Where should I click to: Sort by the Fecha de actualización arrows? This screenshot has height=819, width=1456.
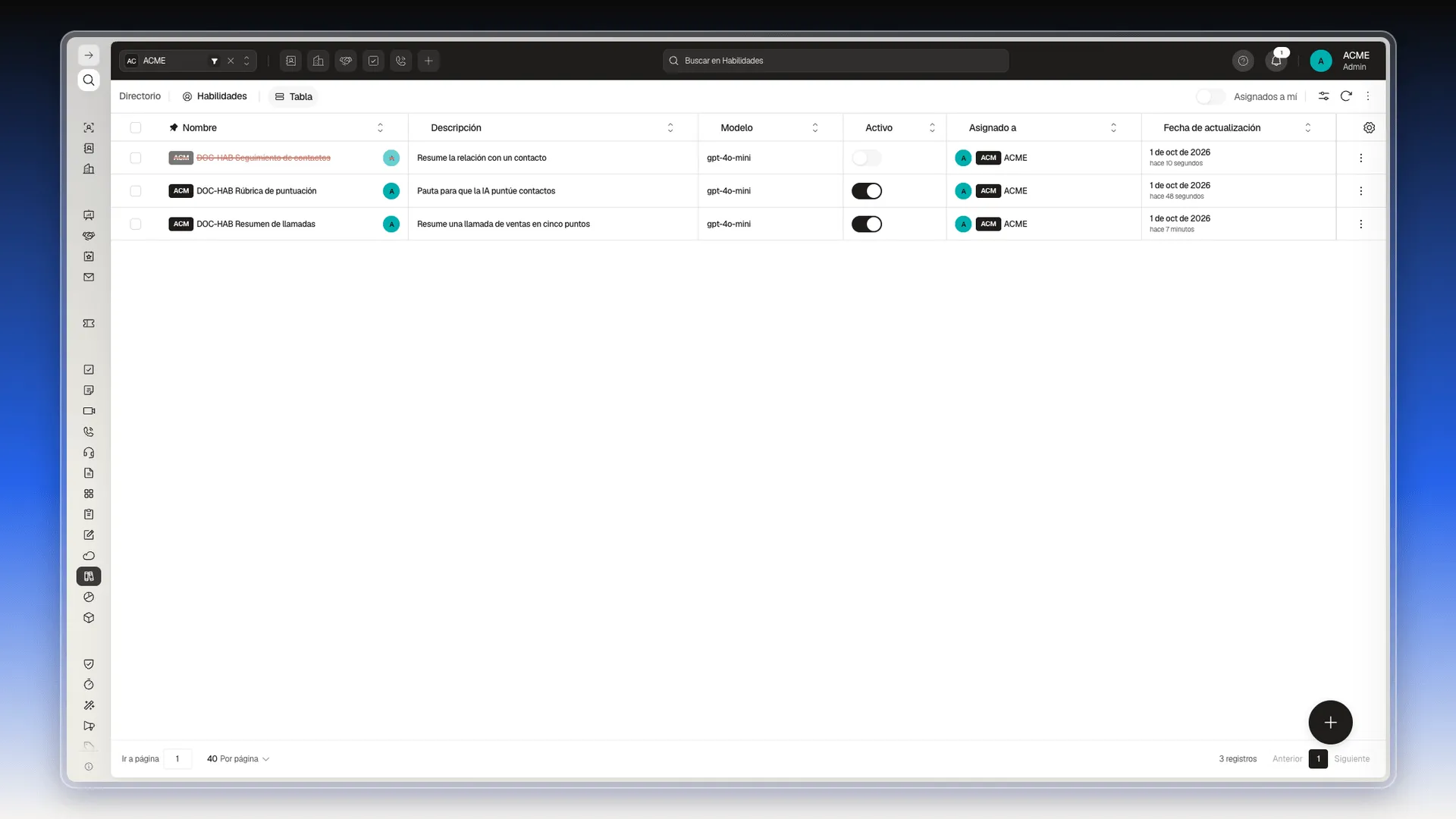pos(1307,127)
